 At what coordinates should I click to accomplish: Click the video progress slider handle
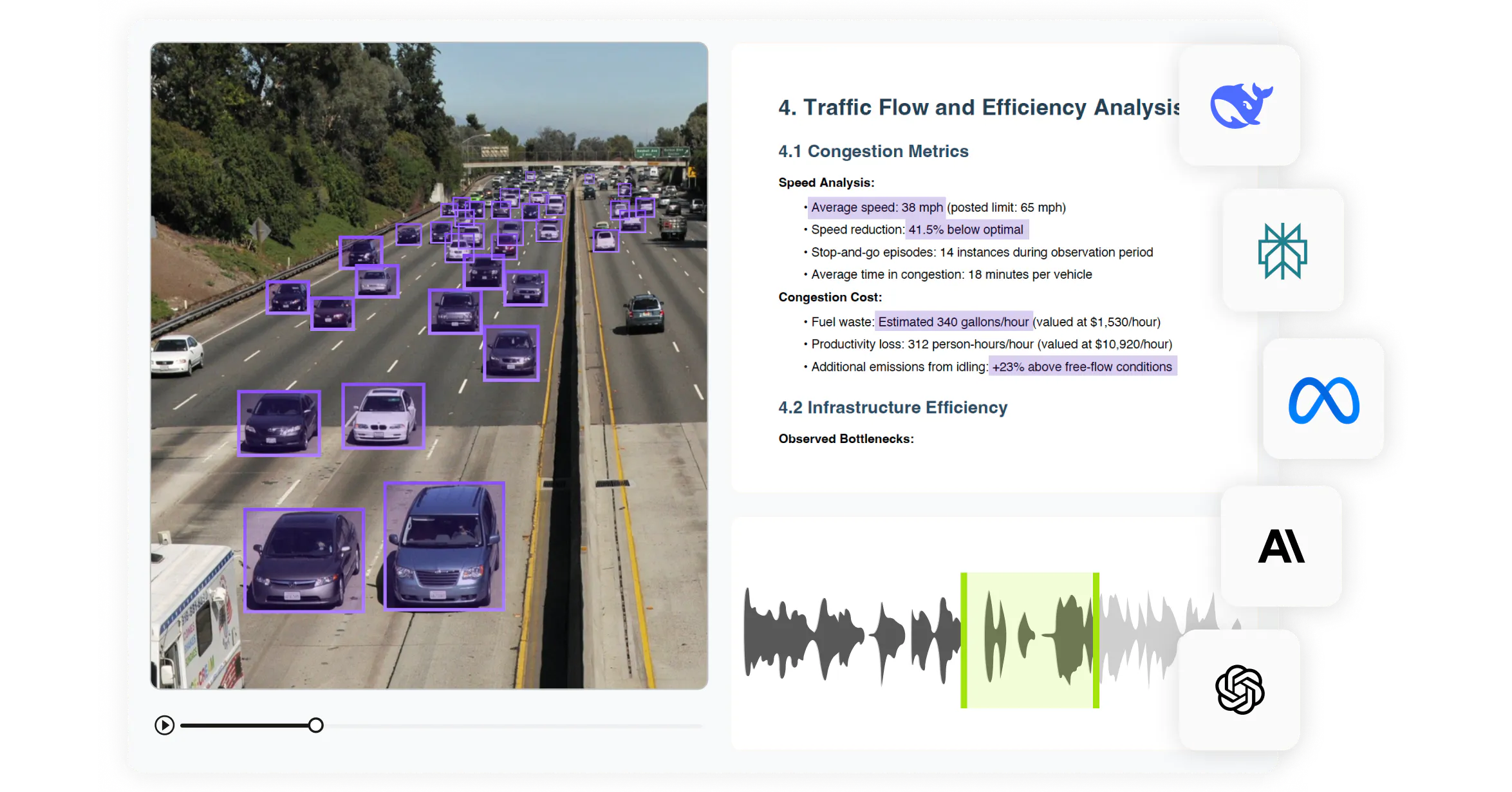(x=315, y=726)
